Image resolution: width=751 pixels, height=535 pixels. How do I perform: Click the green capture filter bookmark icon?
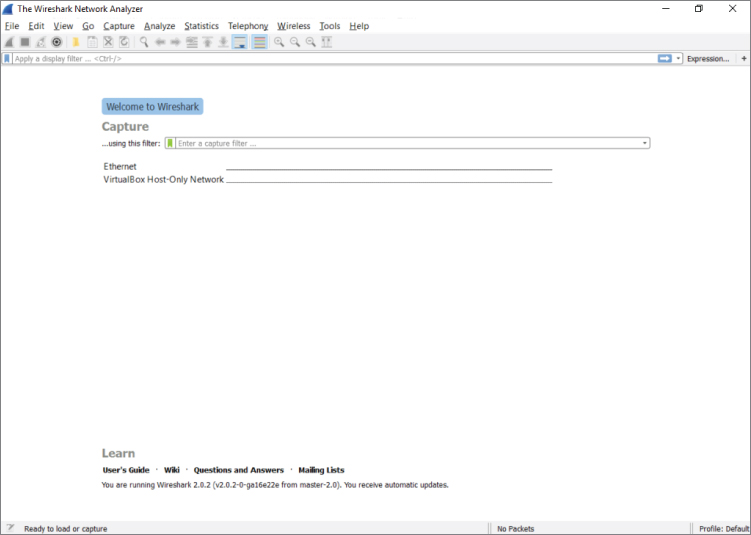click(170, 143)
